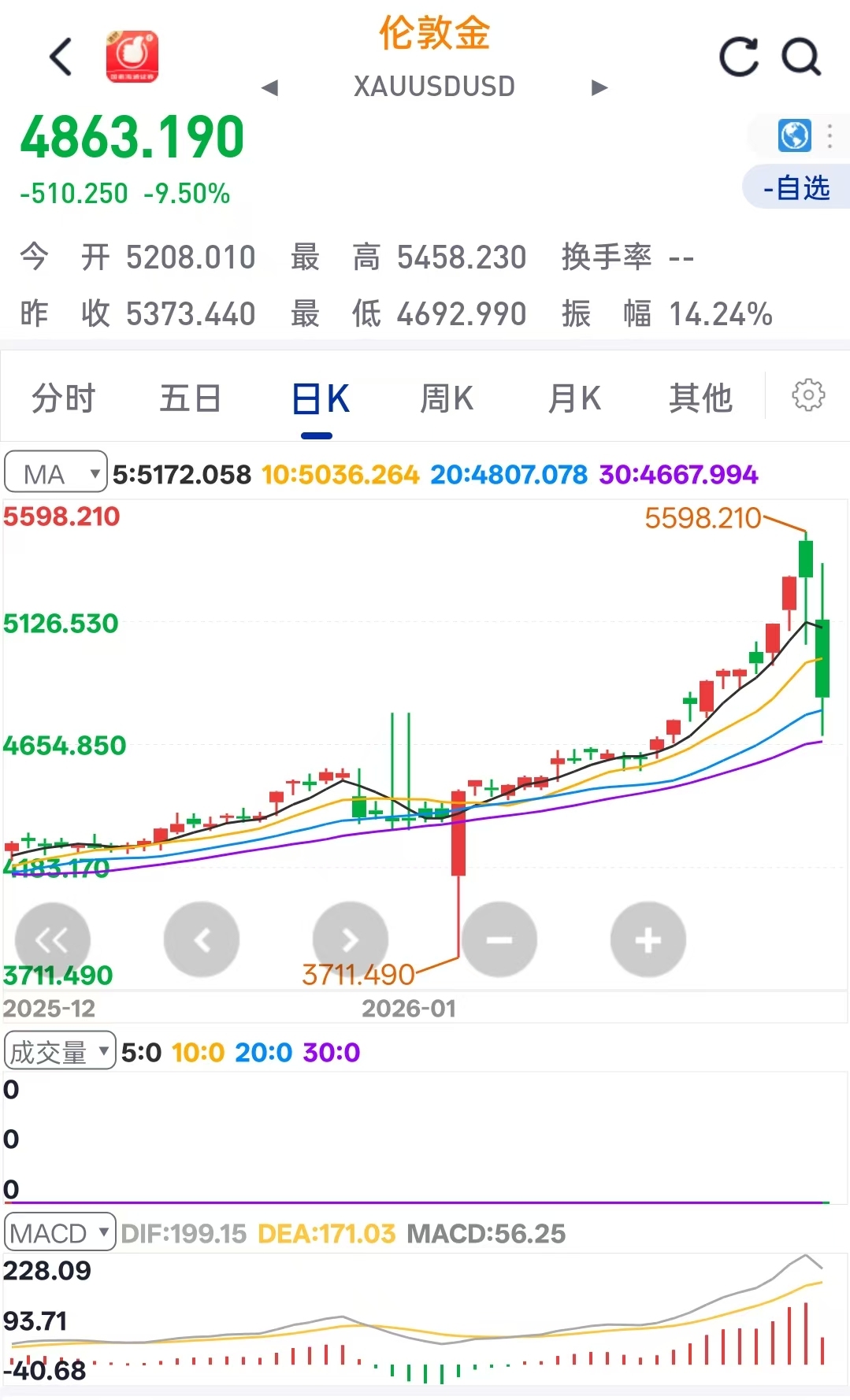Open the 成交量 indicator dropdown
Viewport: 850px width, 1400px height.
[60, 1051]
